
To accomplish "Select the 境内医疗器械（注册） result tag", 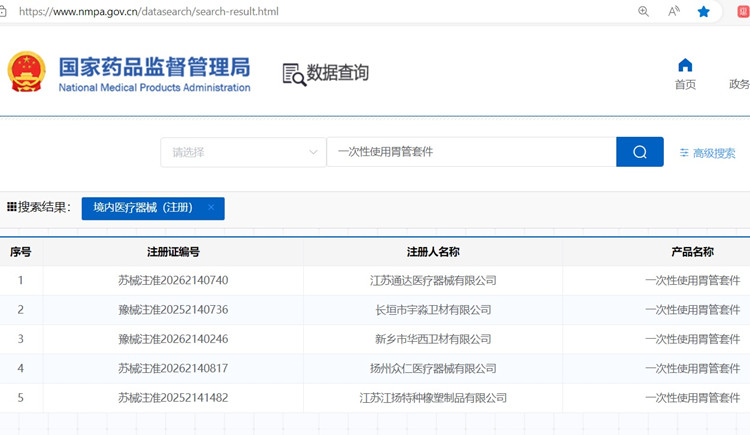I will 153,209.
